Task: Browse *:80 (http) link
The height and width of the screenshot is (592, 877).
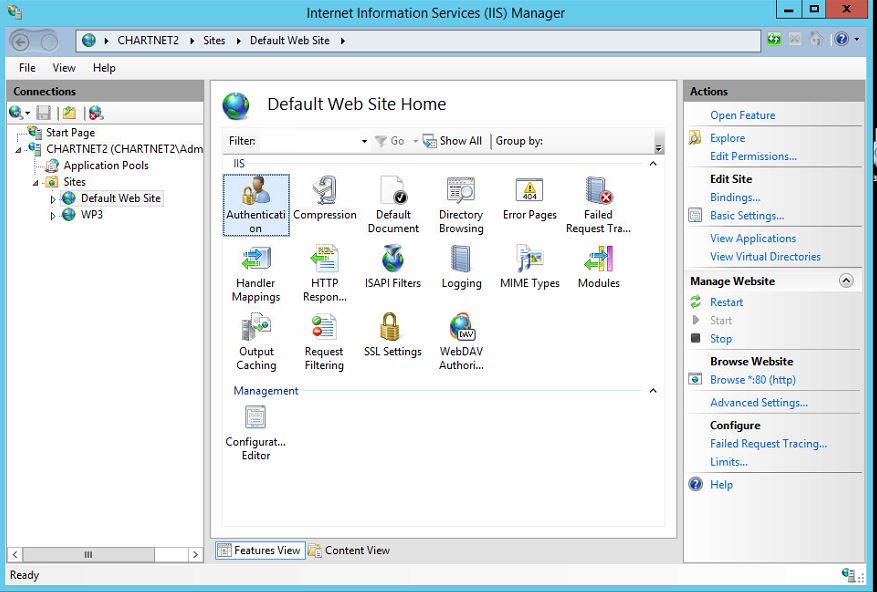Action: click(752, 380)
